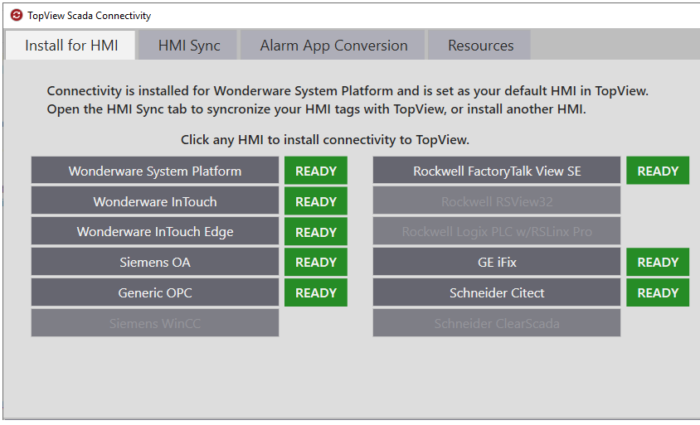Screen dimensions: 700x425
Task: Click READY badge beside Schneider Citect
Action: pos(658,292)
